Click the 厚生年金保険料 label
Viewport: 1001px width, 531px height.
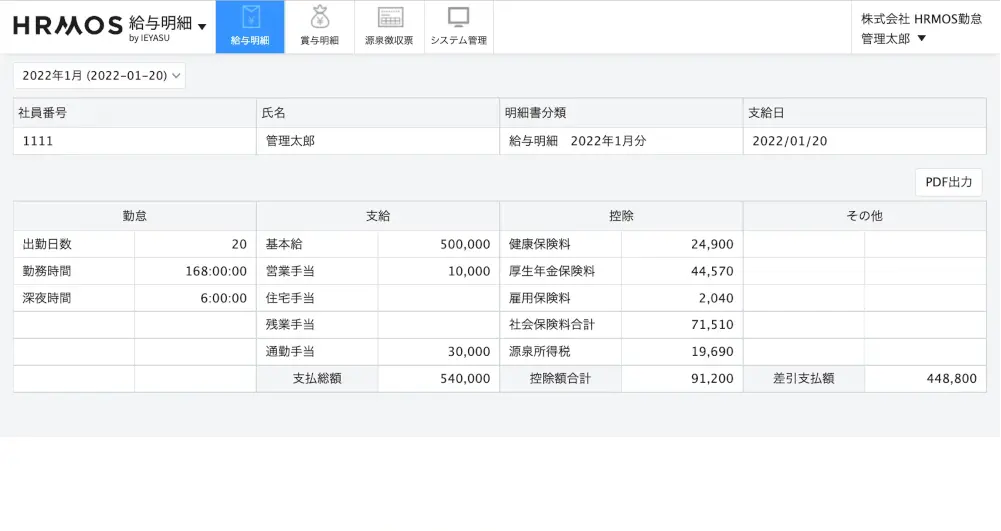(552, 271)
